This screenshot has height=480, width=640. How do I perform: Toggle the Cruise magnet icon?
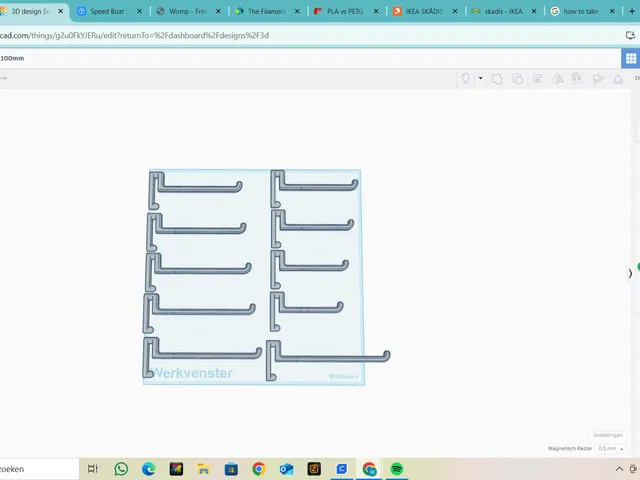tap(577, 78)
